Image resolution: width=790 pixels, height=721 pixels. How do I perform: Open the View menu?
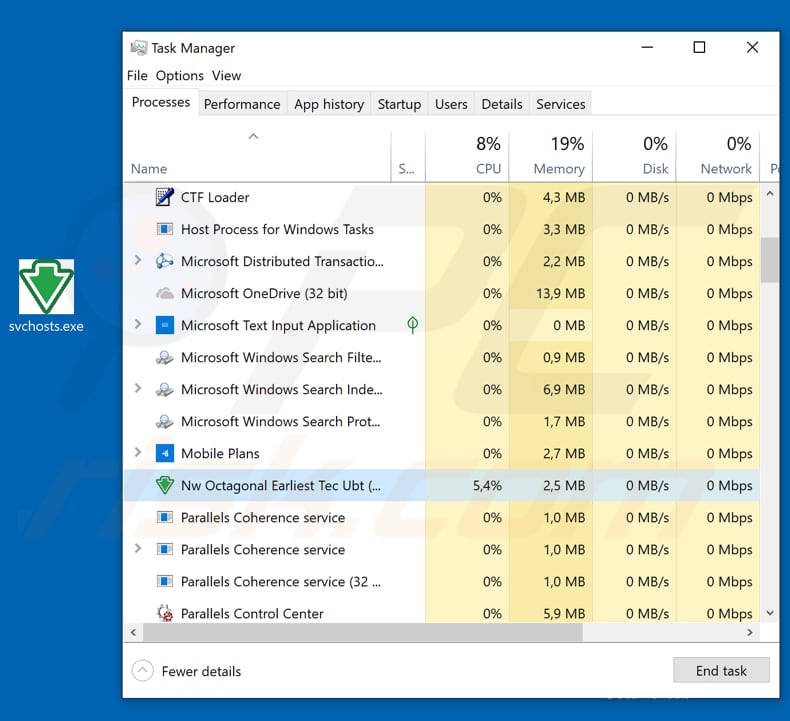226,76
